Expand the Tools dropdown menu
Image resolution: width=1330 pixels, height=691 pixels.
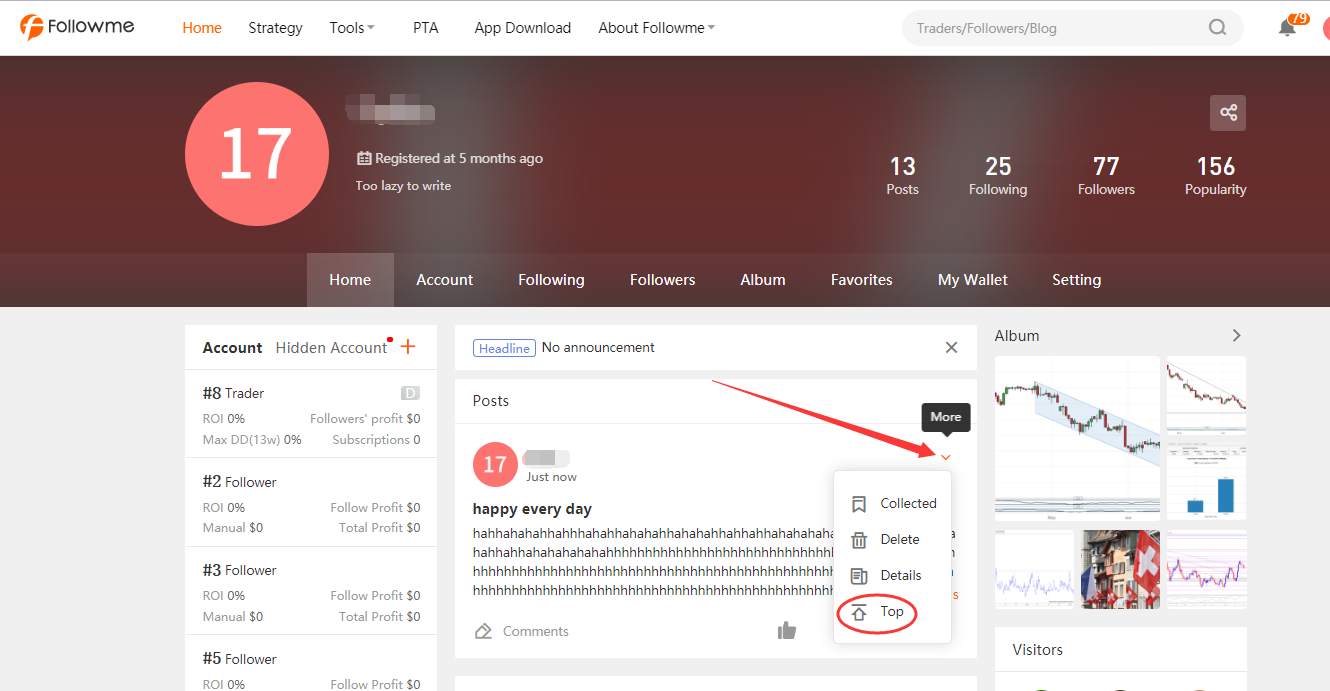(352, 28)
